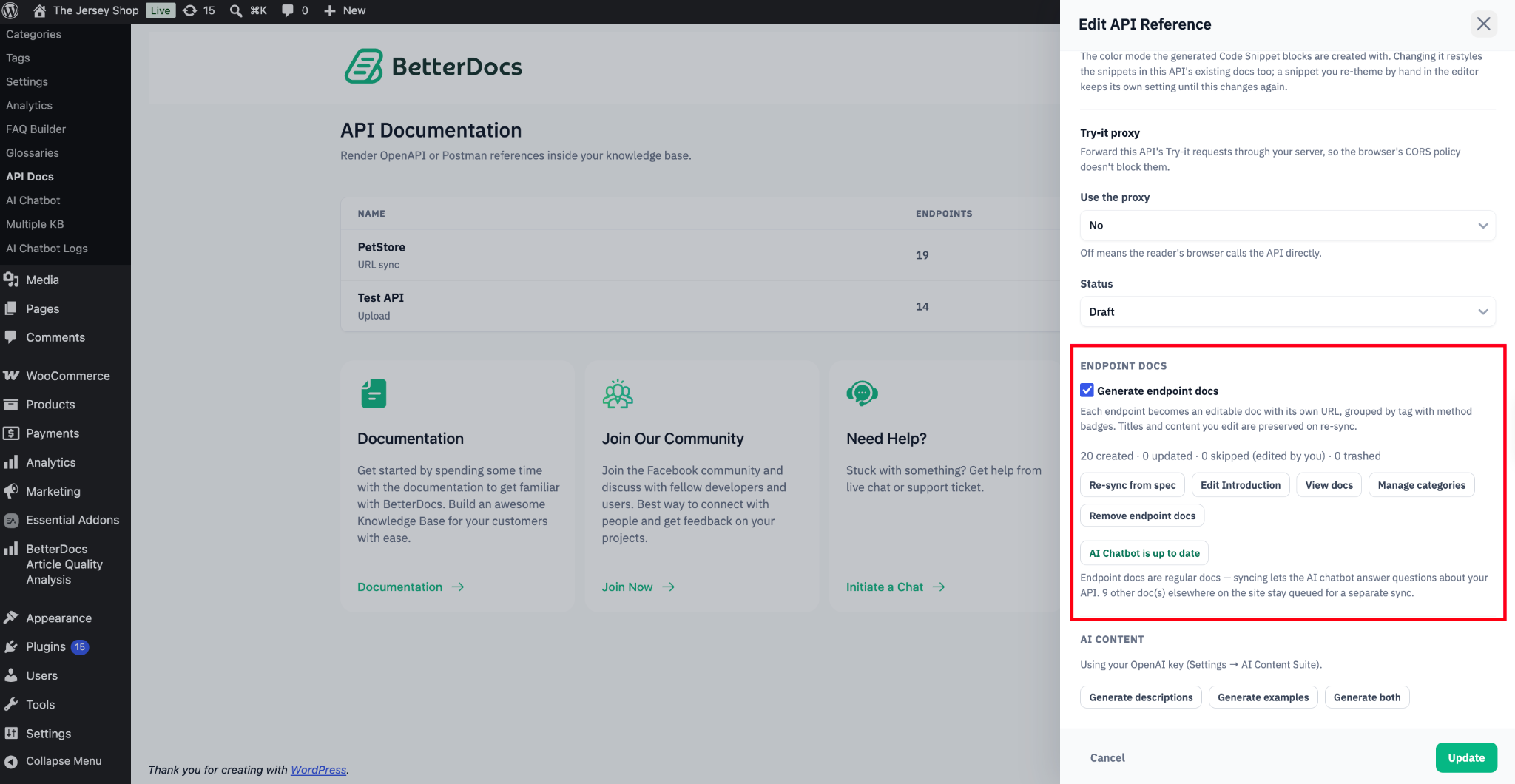
Task: Open AI Chatbot Logs submenu item
Action: click(47, 249)
